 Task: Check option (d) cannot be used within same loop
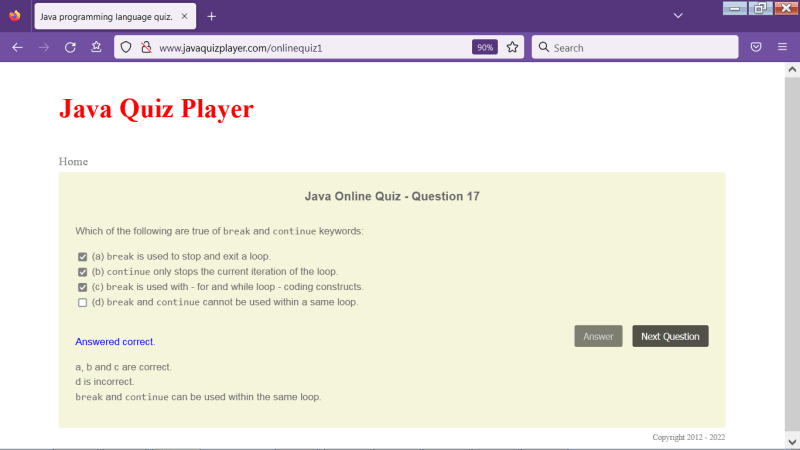point(82,303)
